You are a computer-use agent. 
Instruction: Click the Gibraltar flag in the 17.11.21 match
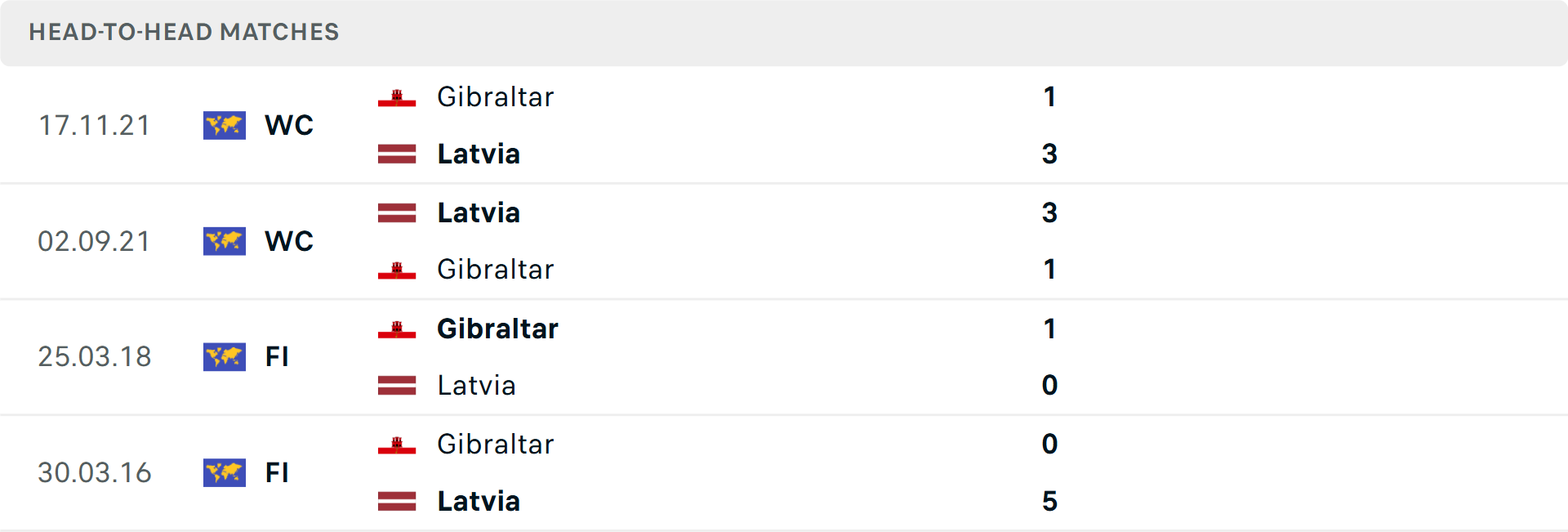pyautogui.click(x=397, y=98)
